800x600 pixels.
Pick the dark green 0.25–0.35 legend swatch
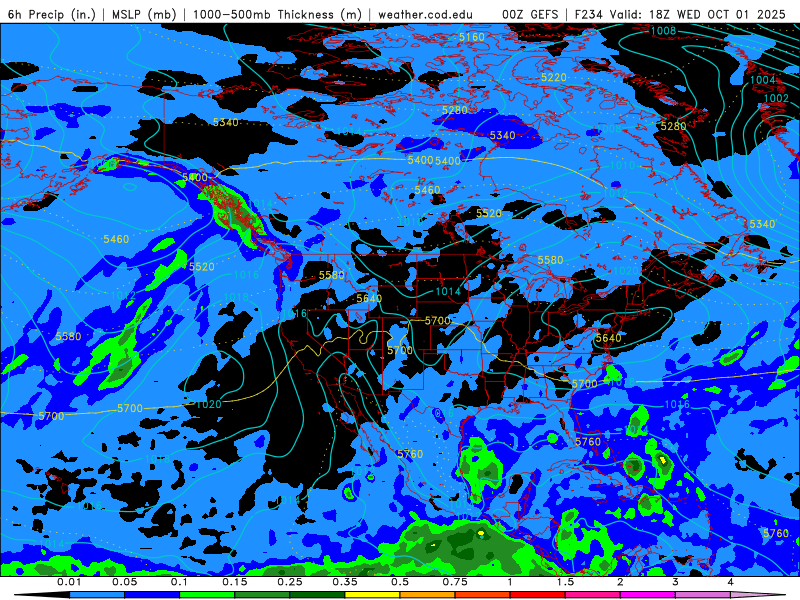click(x=317, y=595)
